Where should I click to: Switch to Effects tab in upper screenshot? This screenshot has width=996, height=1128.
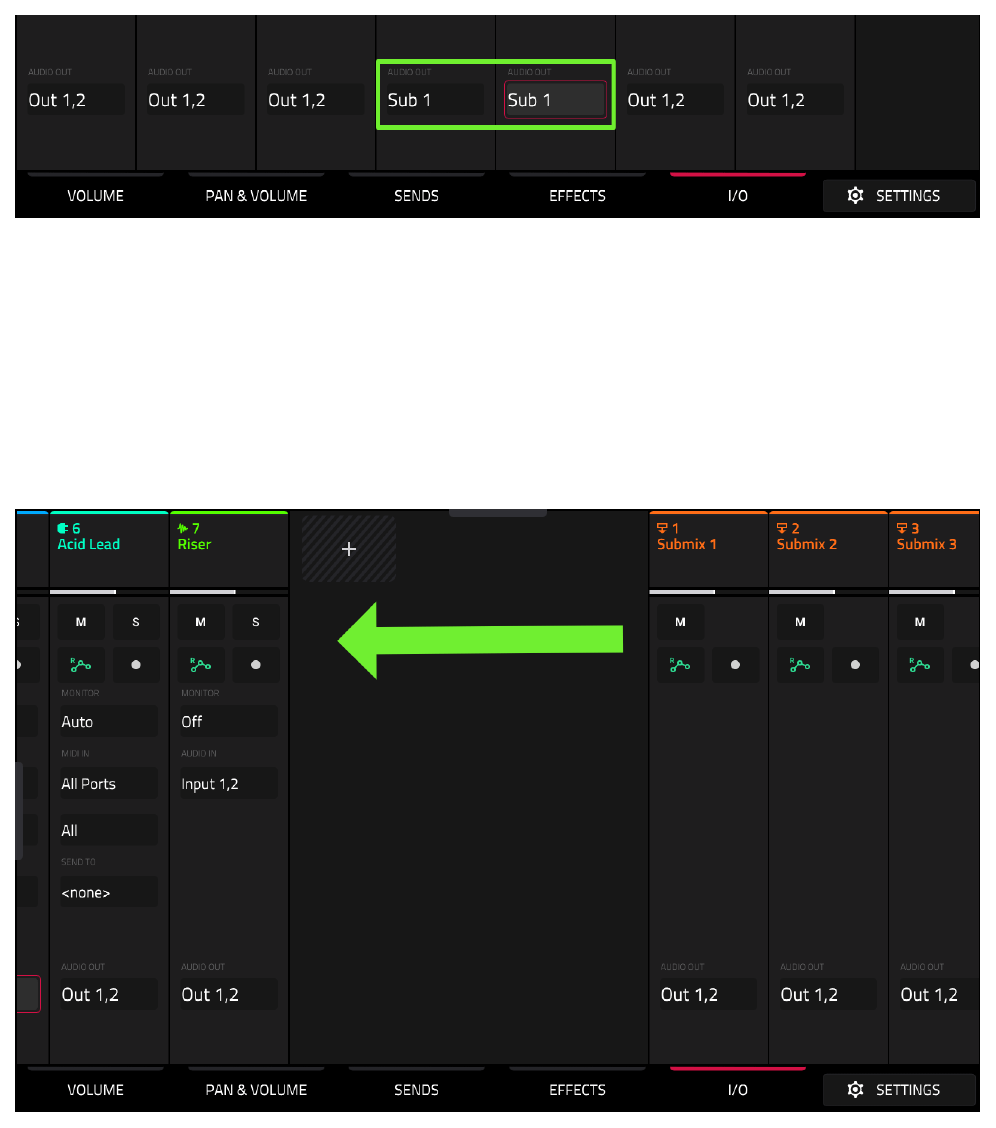coord(577,195)
